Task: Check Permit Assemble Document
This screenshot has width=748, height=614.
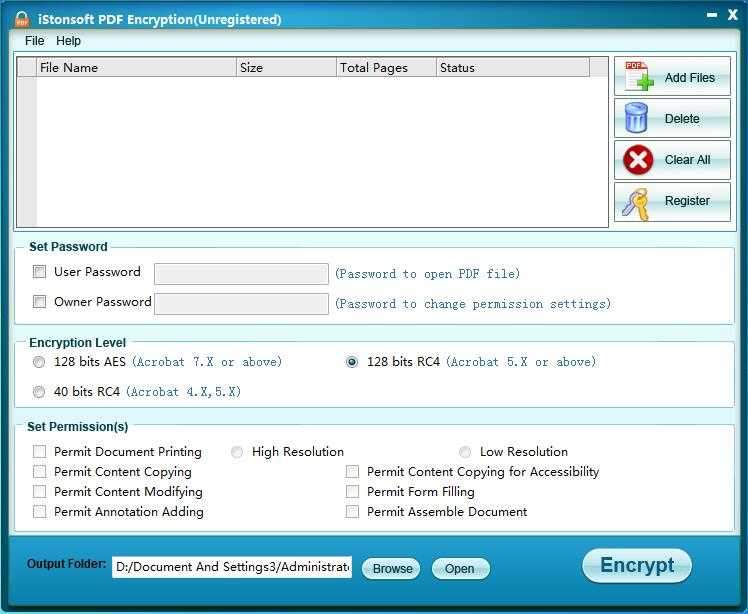Action: click(352, 511)
